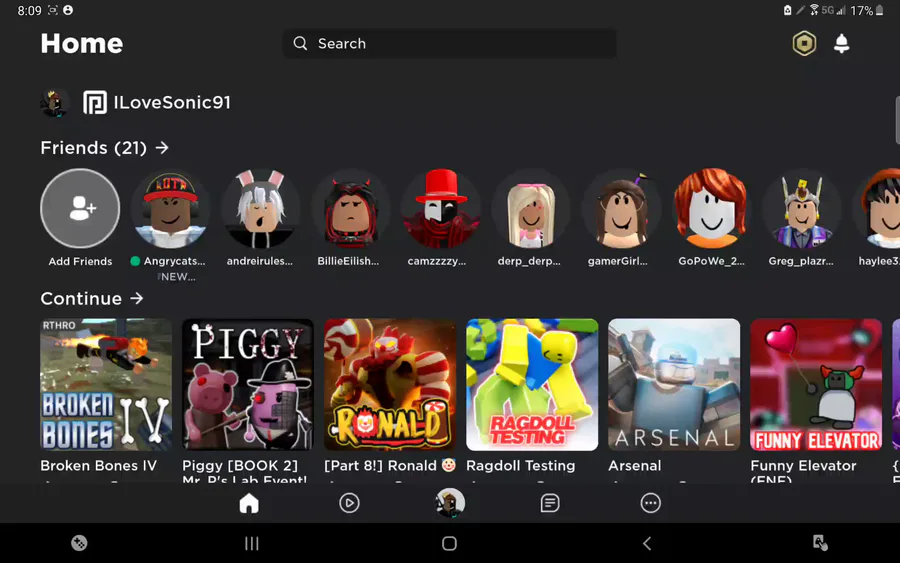This screenshot has height=563, width=900.
Task: Select the Discover play tab icon
Action: (350, 503)
